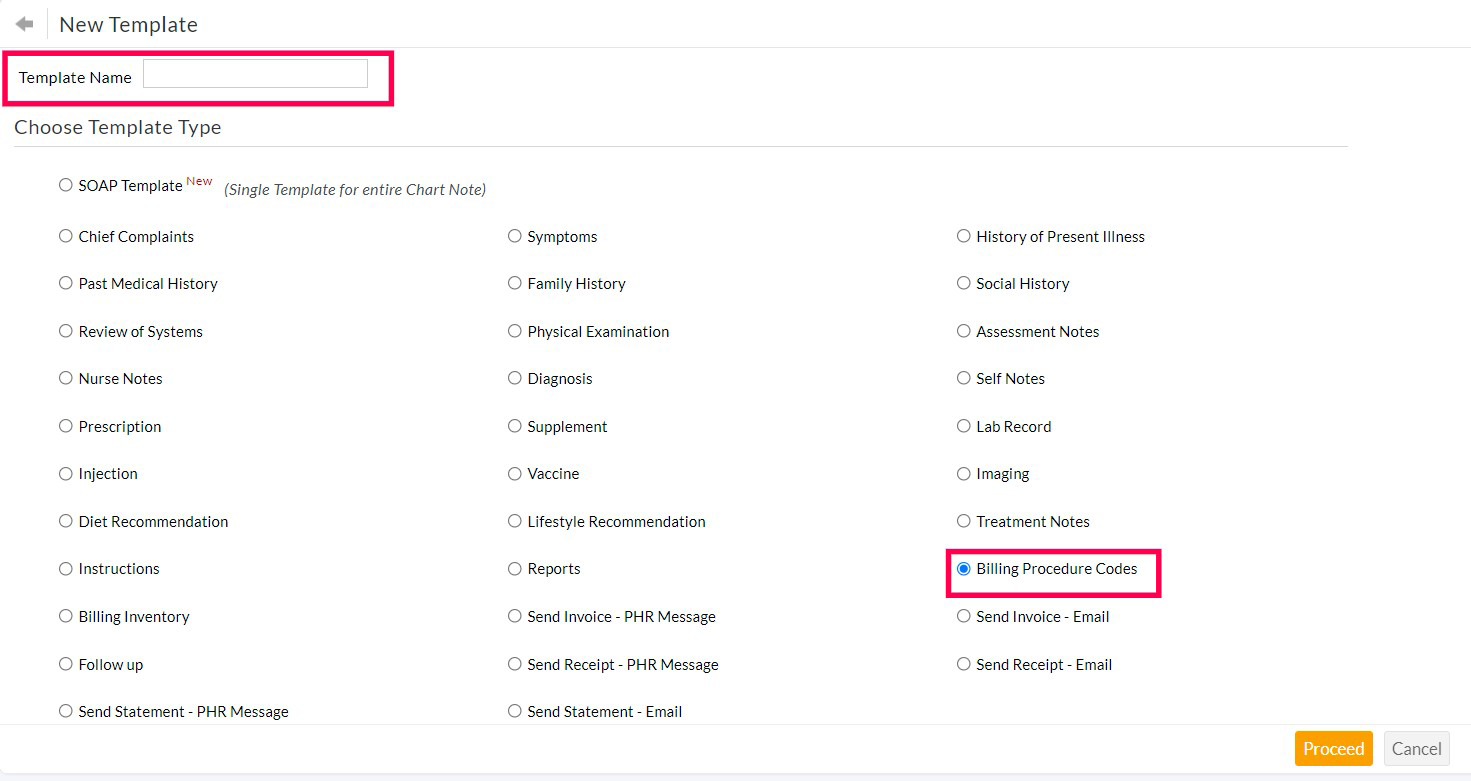Image resolution: width=1471 pixels, height=781 pixels.
Task: Choose Send Invoice - Email option
Action: point(963,617)
